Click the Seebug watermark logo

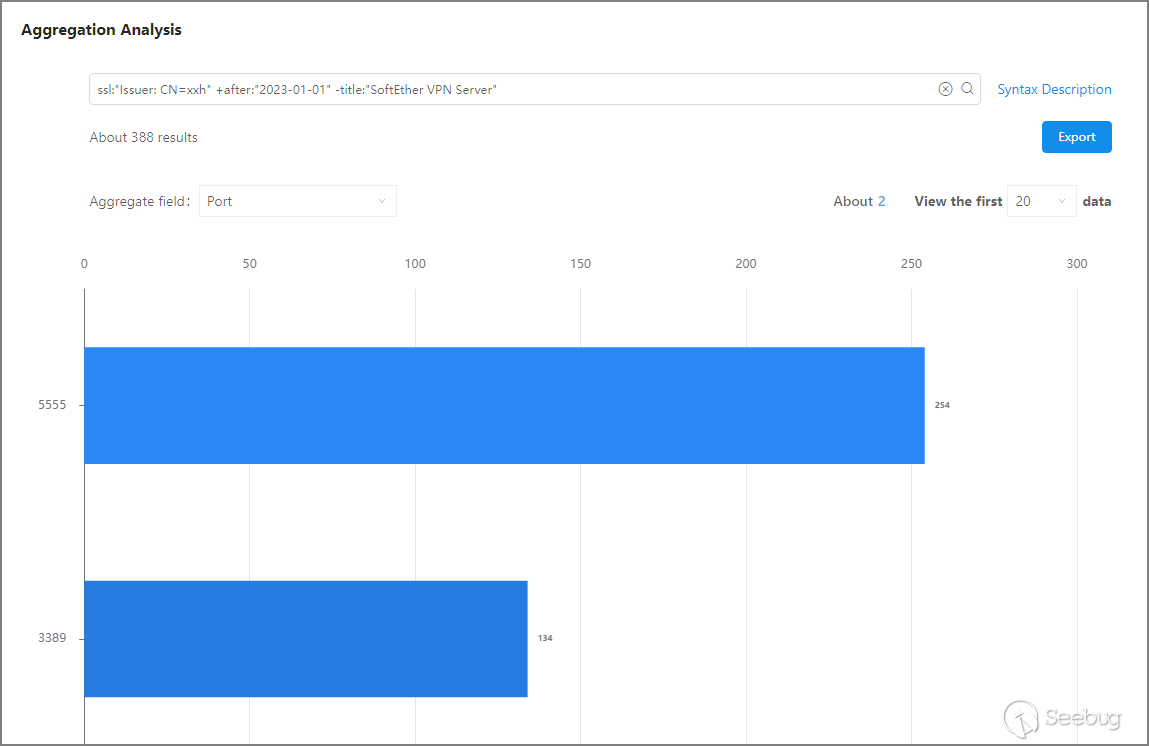click(x=1062, y=717)
